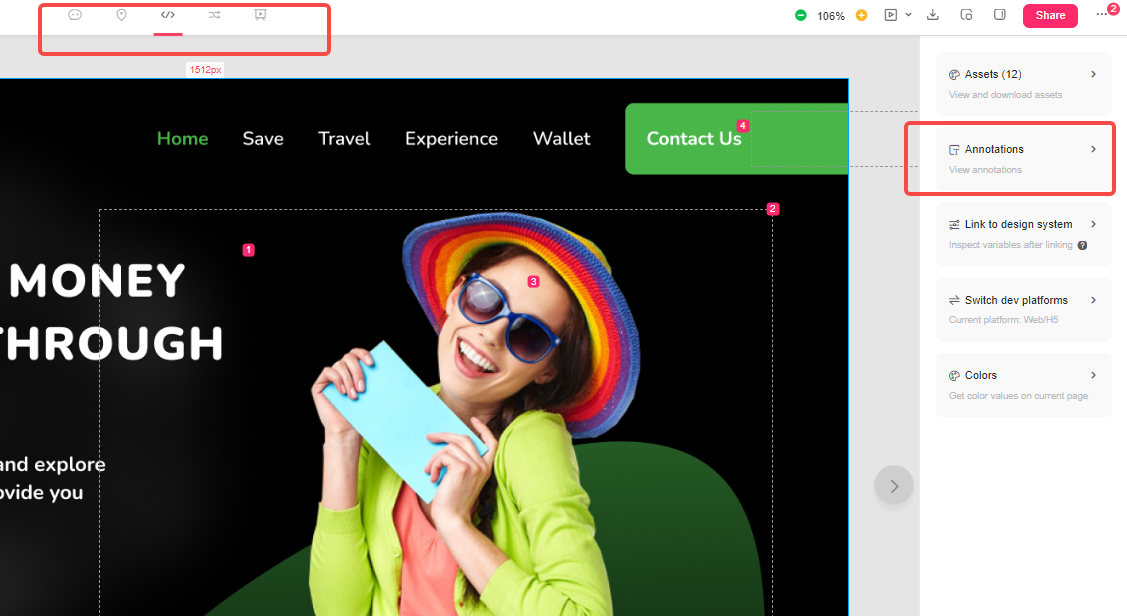
Task: Click the pink Share button
Action: point(1050,15)
